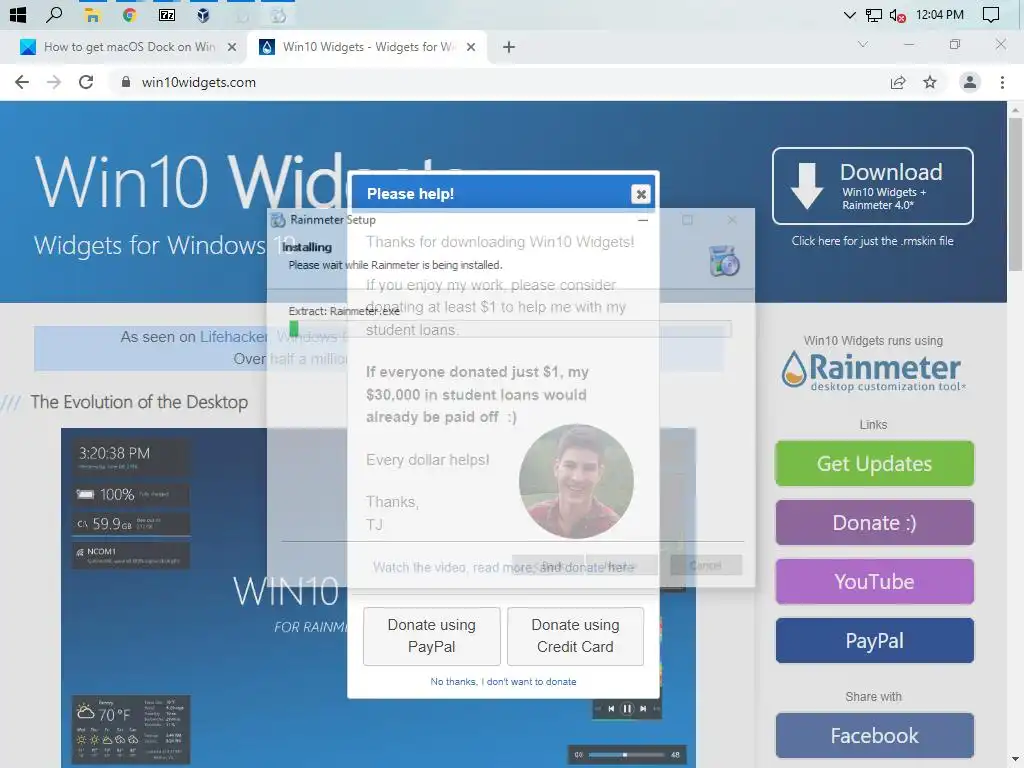Open the notification center icon
1024x768 pixels.
click(x=990, y=15)
